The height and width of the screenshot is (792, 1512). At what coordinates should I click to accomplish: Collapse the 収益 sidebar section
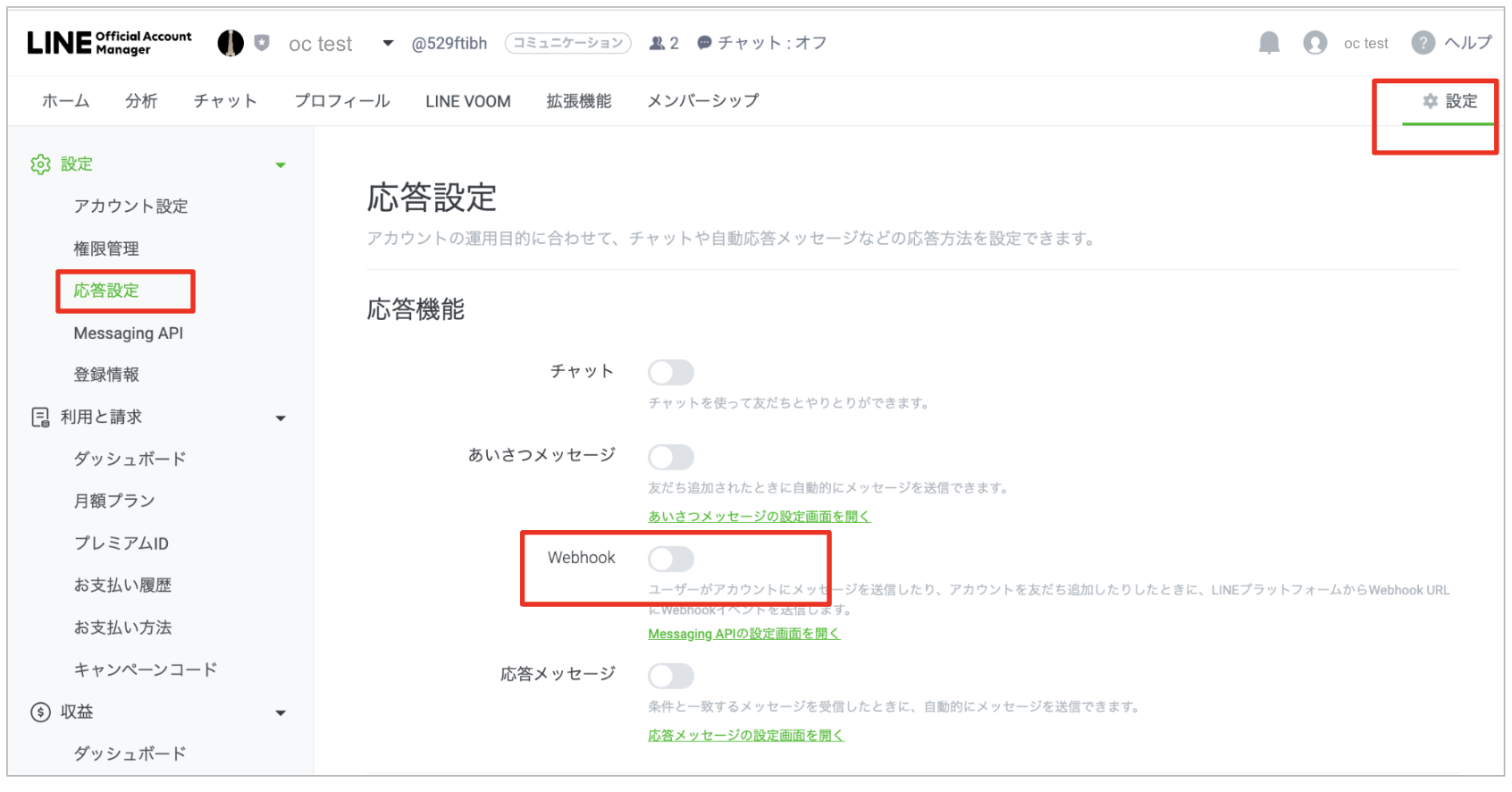281,713
